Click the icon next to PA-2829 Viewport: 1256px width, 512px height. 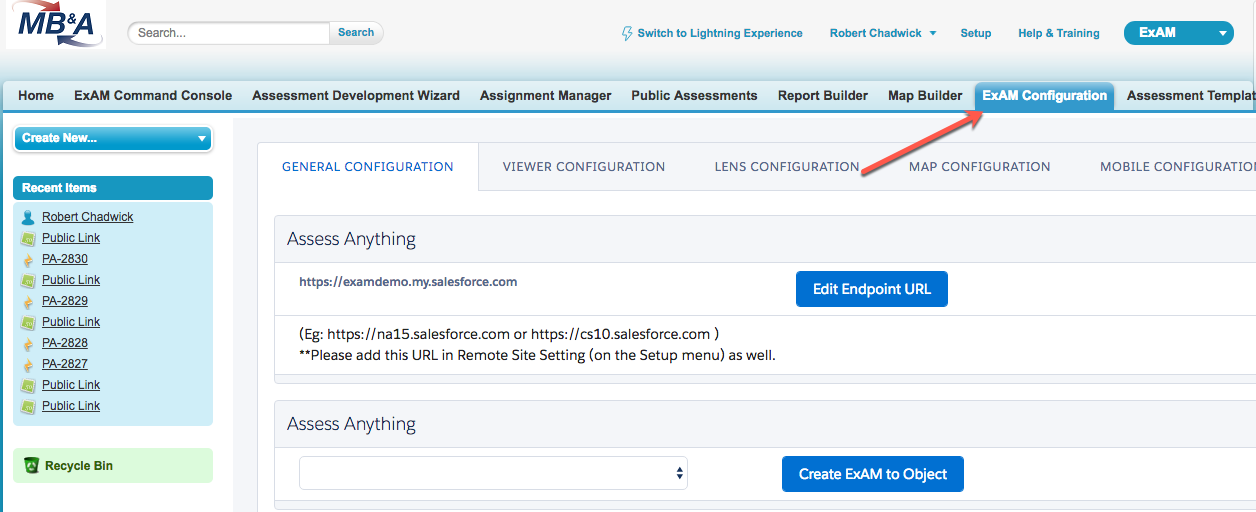(x=28, y=301)
